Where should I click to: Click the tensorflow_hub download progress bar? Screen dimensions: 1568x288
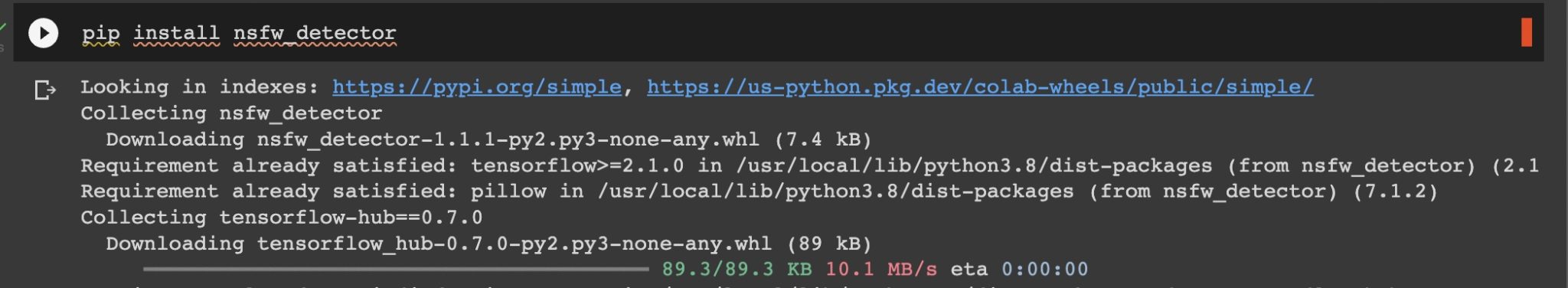396,269
